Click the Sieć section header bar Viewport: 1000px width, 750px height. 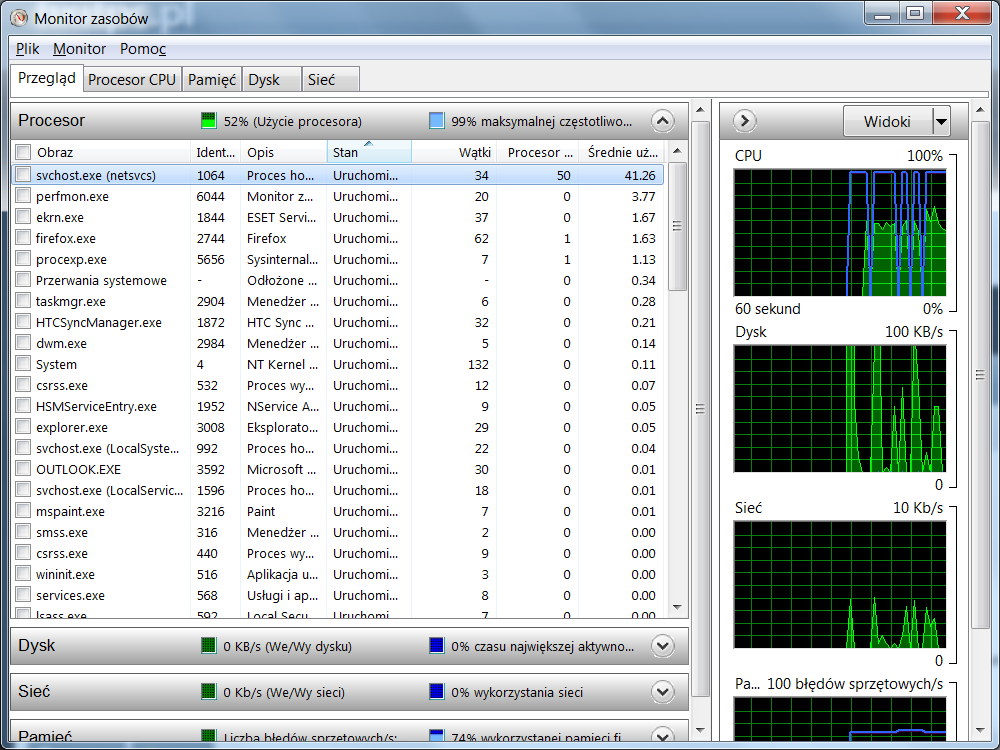tap(349, 691)
